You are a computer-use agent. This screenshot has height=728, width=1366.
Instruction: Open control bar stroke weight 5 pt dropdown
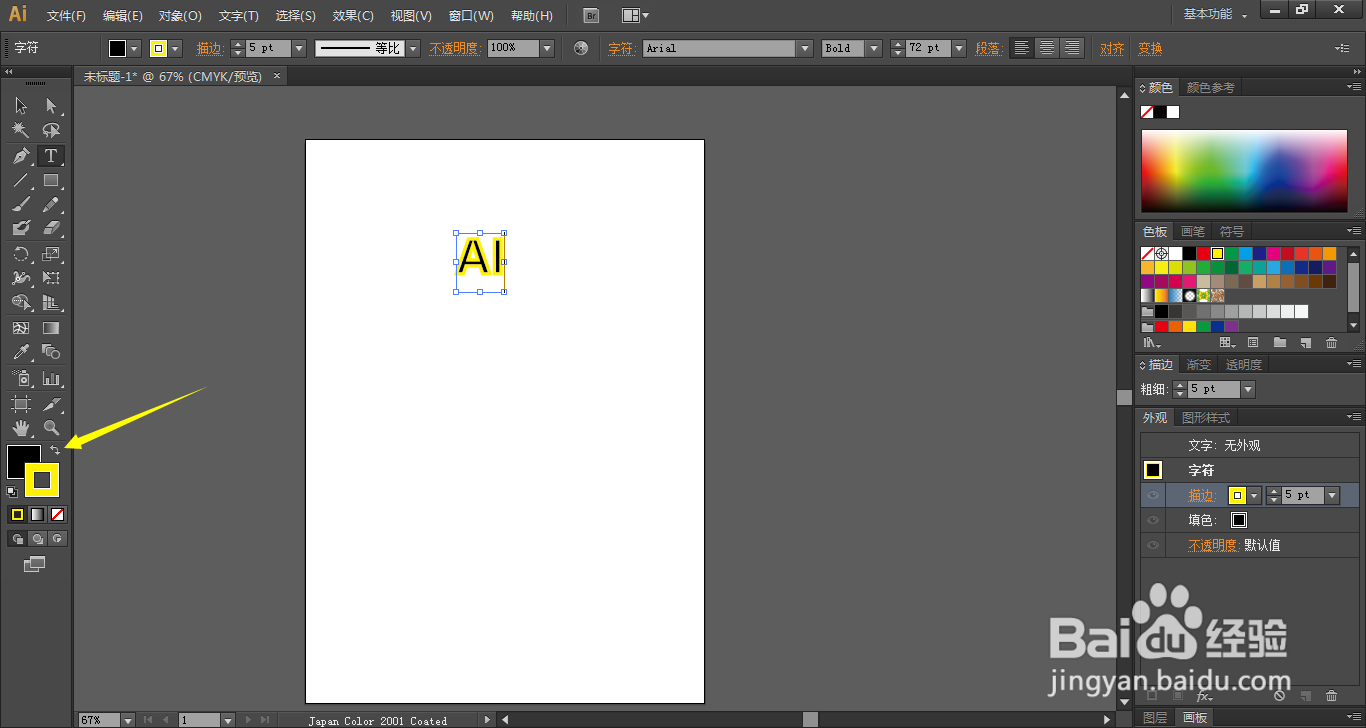[x=298, y=48]
